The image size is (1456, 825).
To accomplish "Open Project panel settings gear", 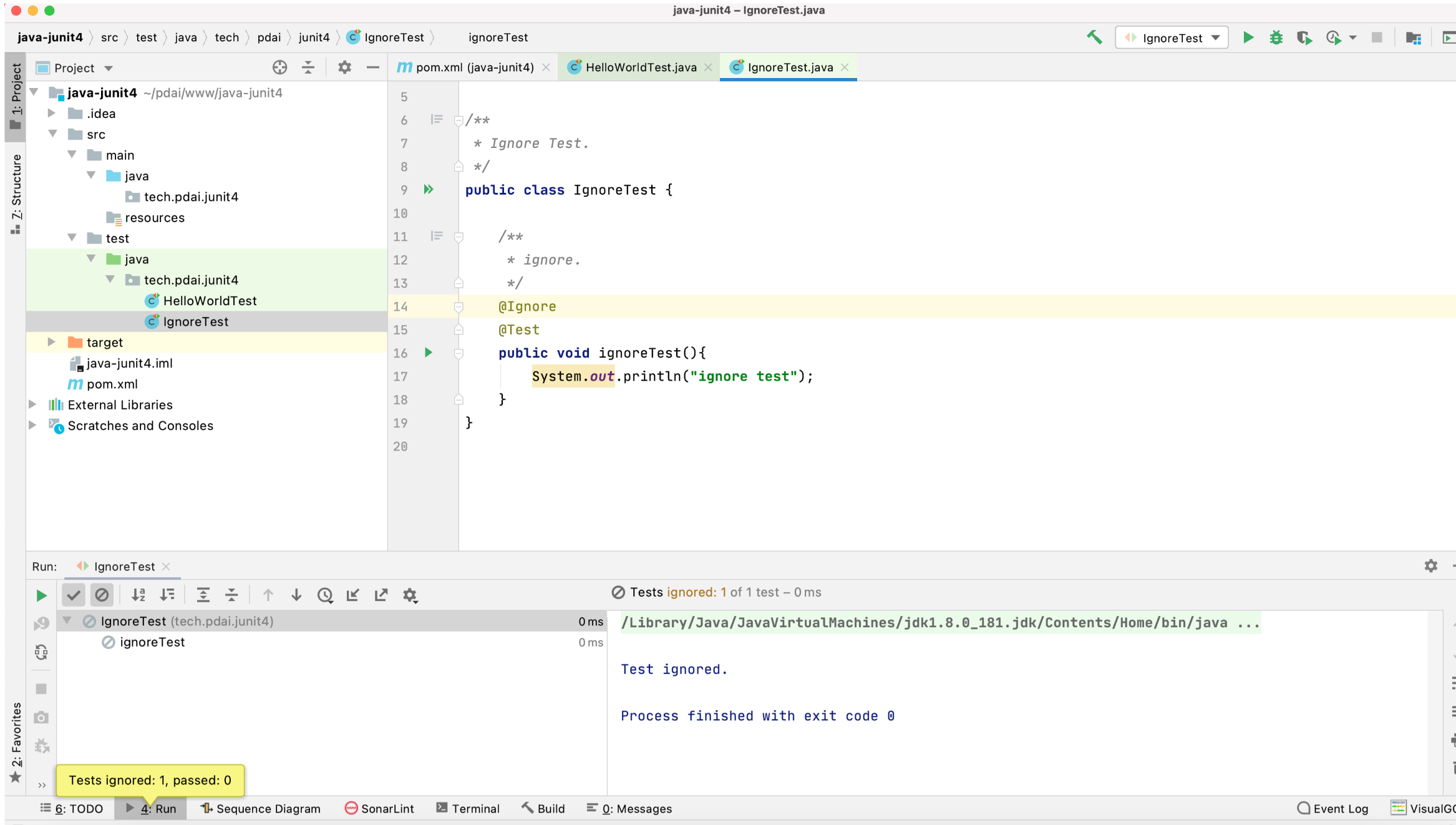I will [344, 67].
